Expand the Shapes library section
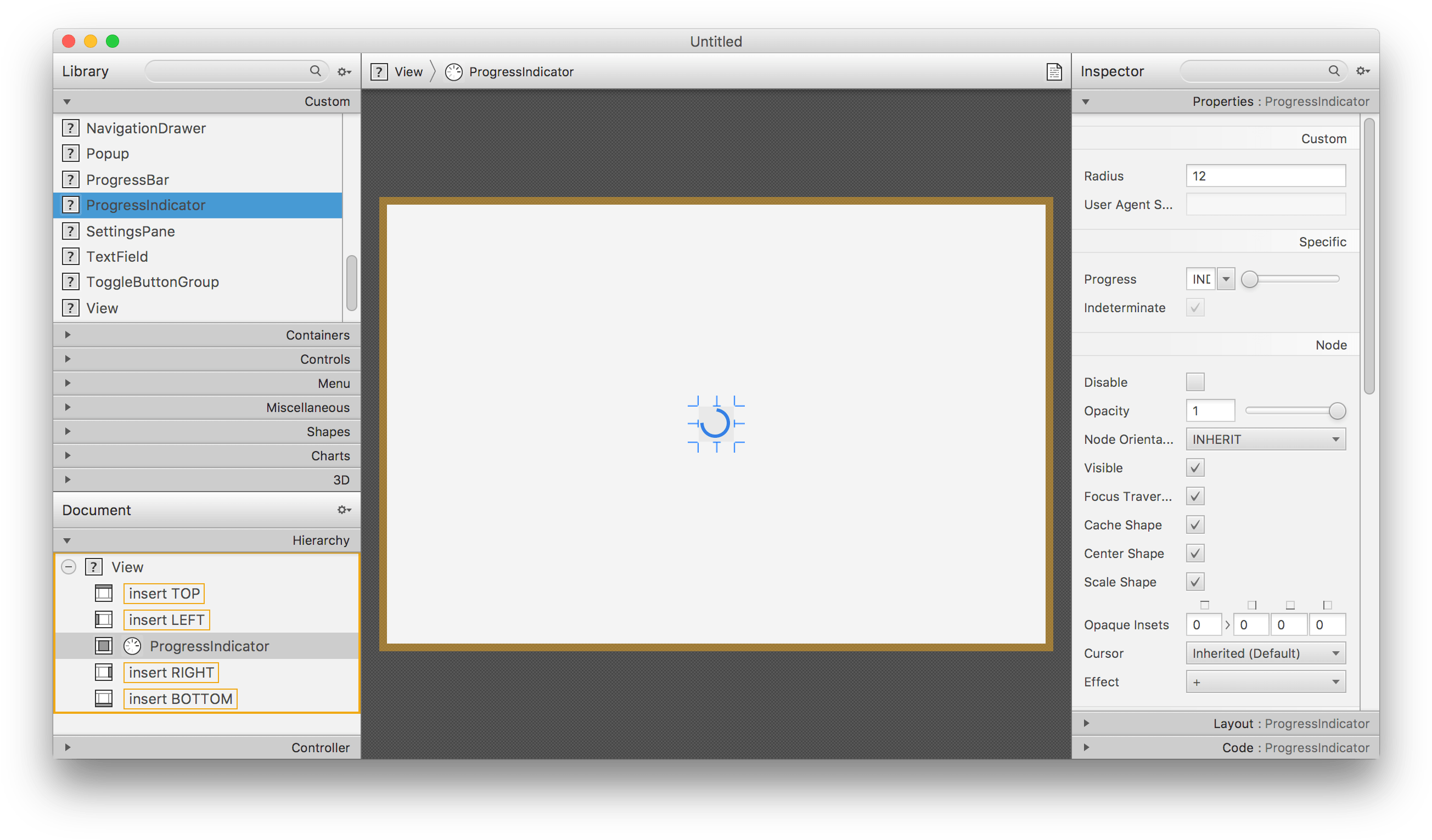 pos(67,431)
